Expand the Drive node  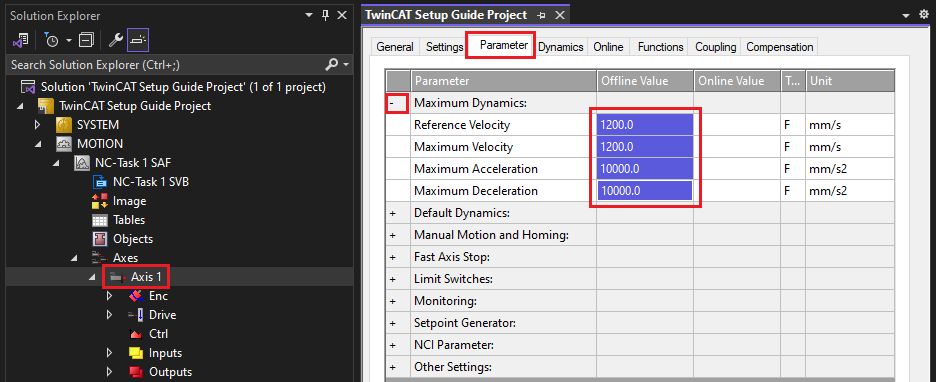pyautogui.click(x=109, y=315)
